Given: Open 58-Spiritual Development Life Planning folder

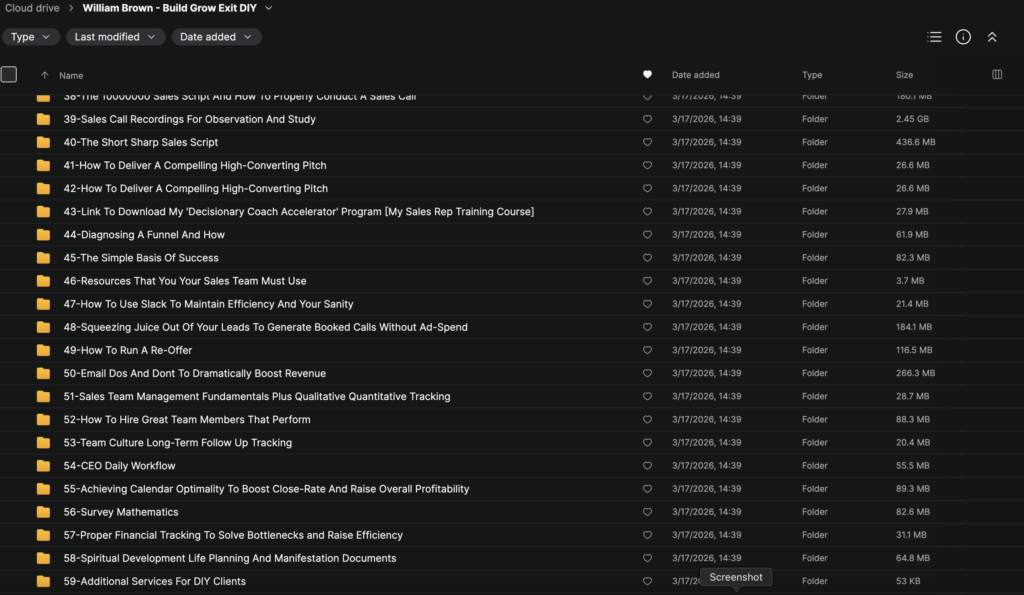Looking at the screenshot, I should point(230,558).
